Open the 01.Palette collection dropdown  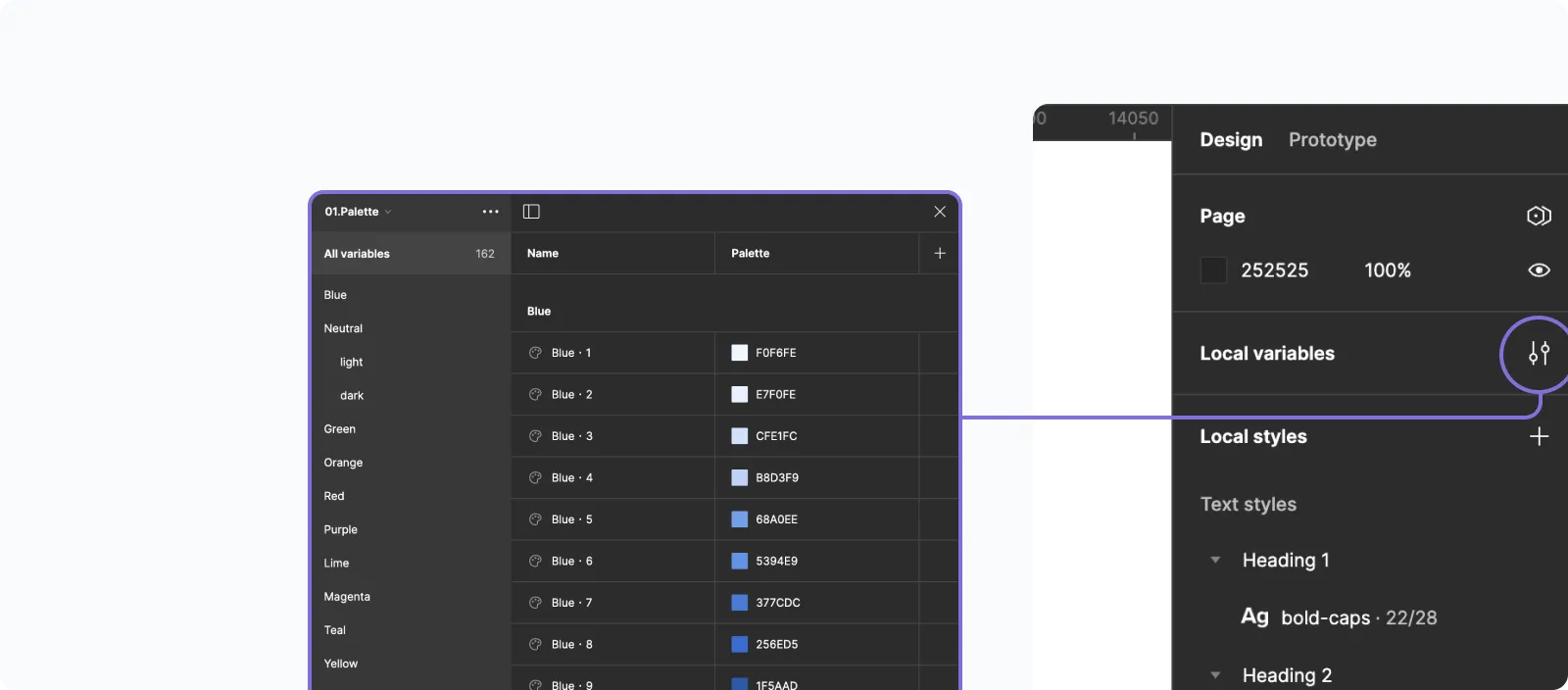tap(359, 212)
